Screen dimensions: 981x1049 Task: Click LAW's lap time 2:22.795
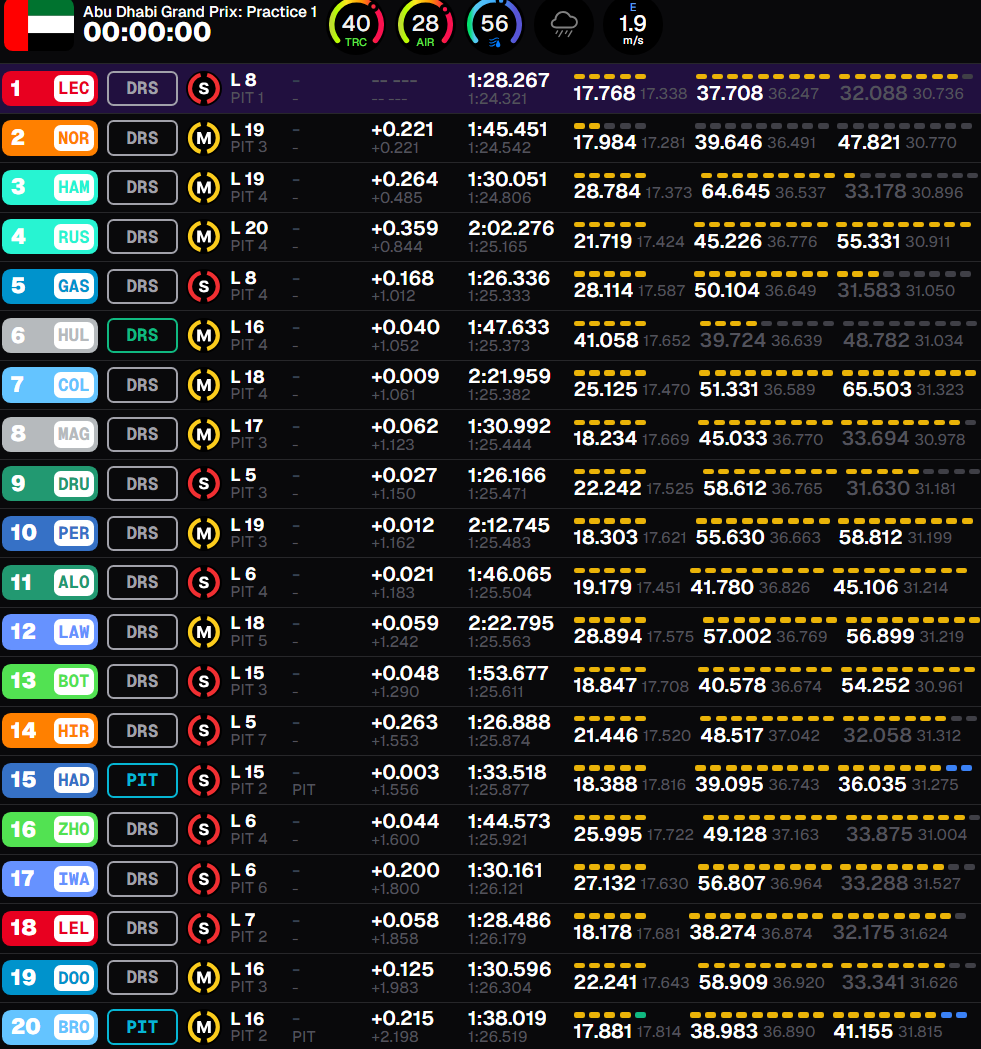511,624
